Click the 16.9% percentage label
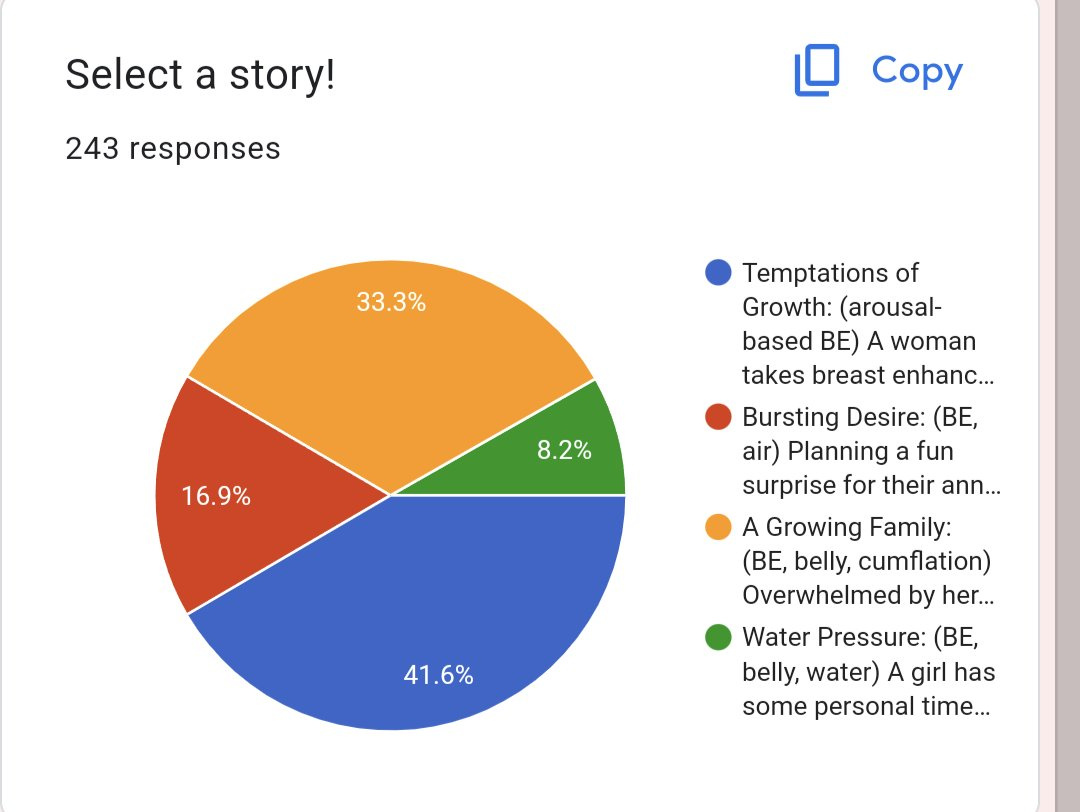Image resolution: width=1080 pixels, height=812 pixels. click(x=216, y=496)
